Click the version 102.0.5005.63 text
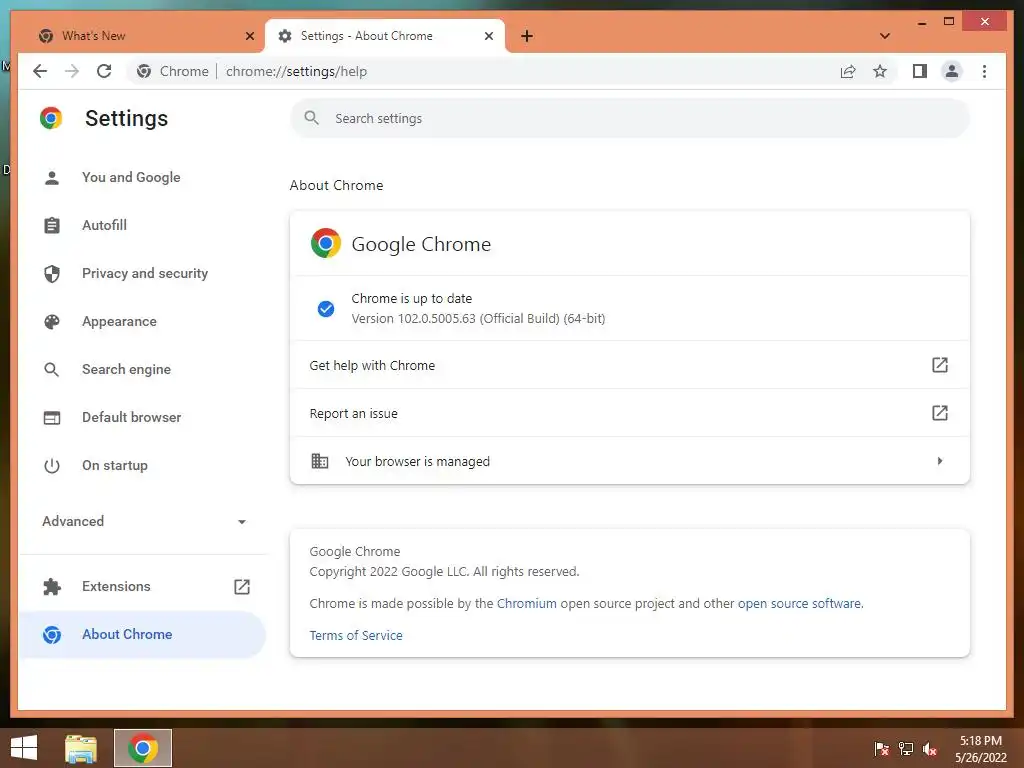1024x768 pixels. (478, 319)
